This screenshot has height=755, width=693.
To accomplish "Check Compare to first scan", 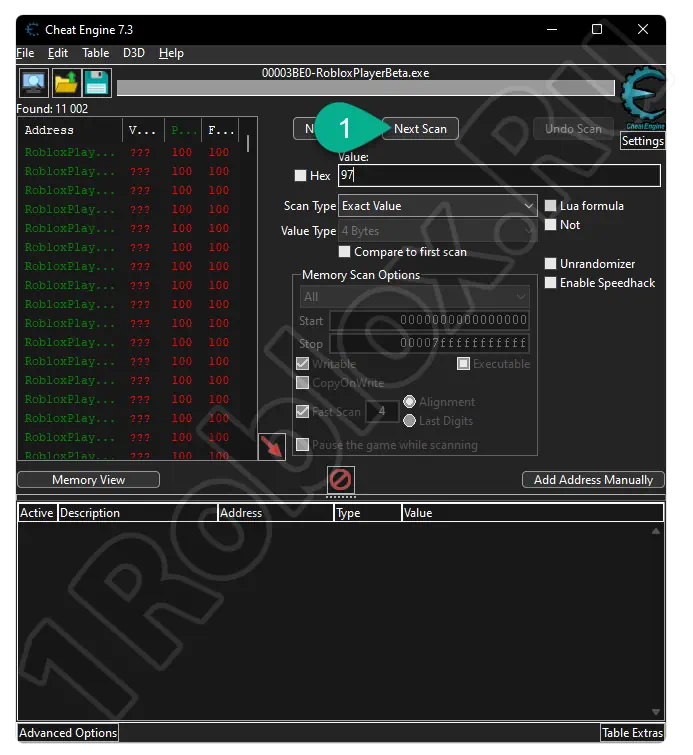I will 344,251.
